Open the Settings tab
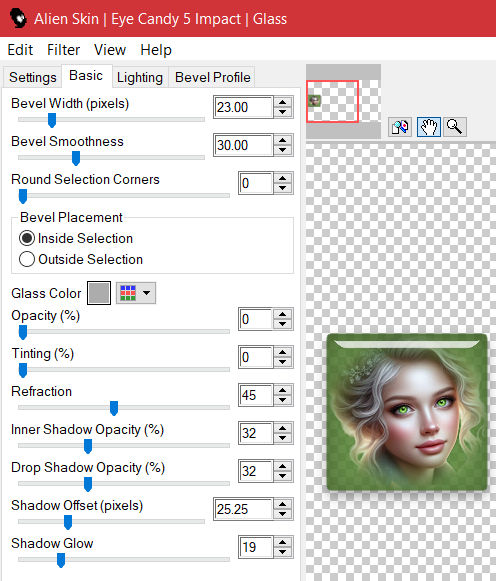The width and height of the screenshot is (496, 581). [x=33, y=77]
